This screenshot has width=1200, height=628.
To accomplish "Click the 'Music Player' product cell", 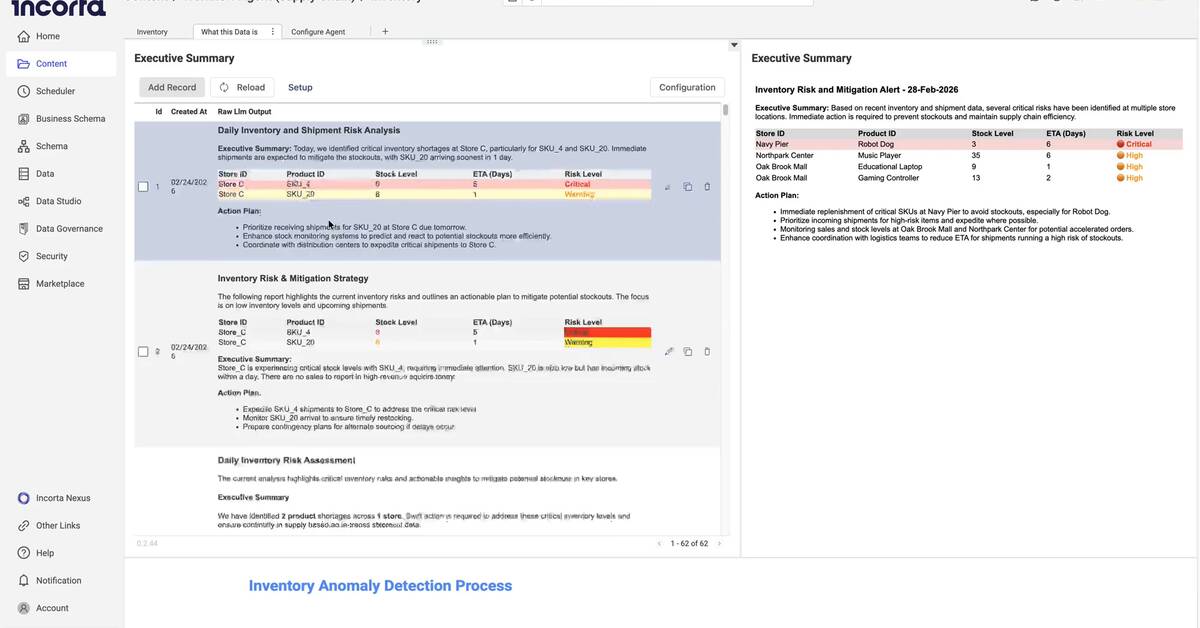I will (x=880, y=156).
